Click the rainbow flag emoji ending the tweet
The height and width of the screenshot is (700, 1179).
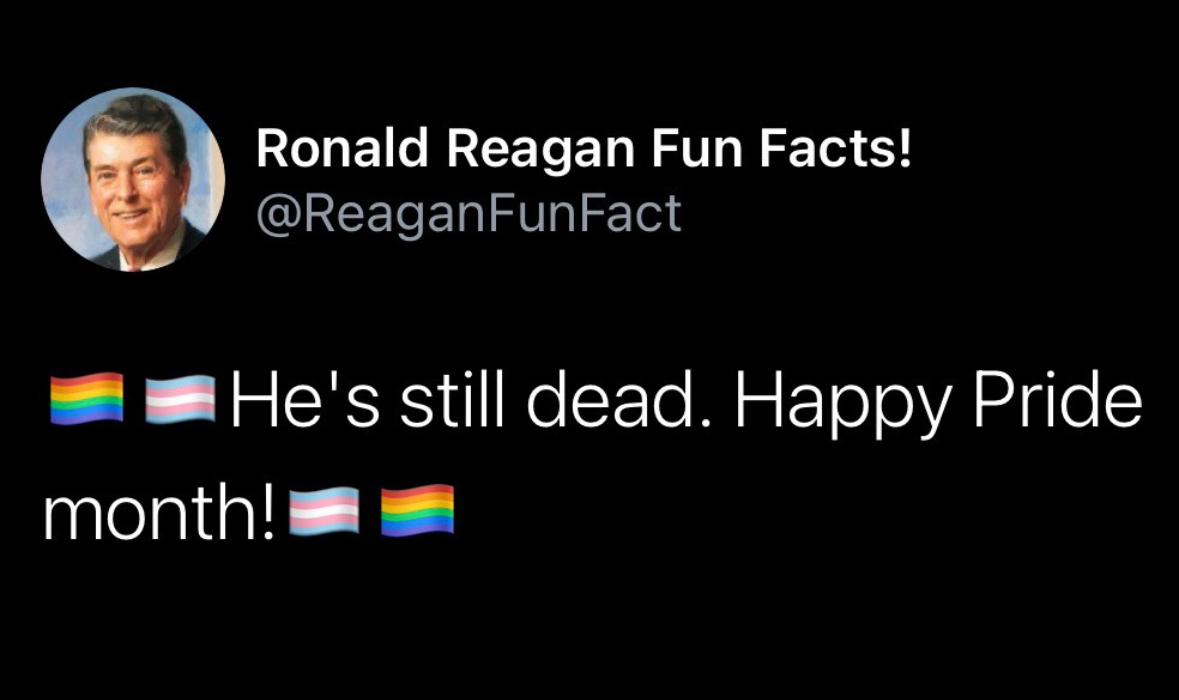point(418,511)
